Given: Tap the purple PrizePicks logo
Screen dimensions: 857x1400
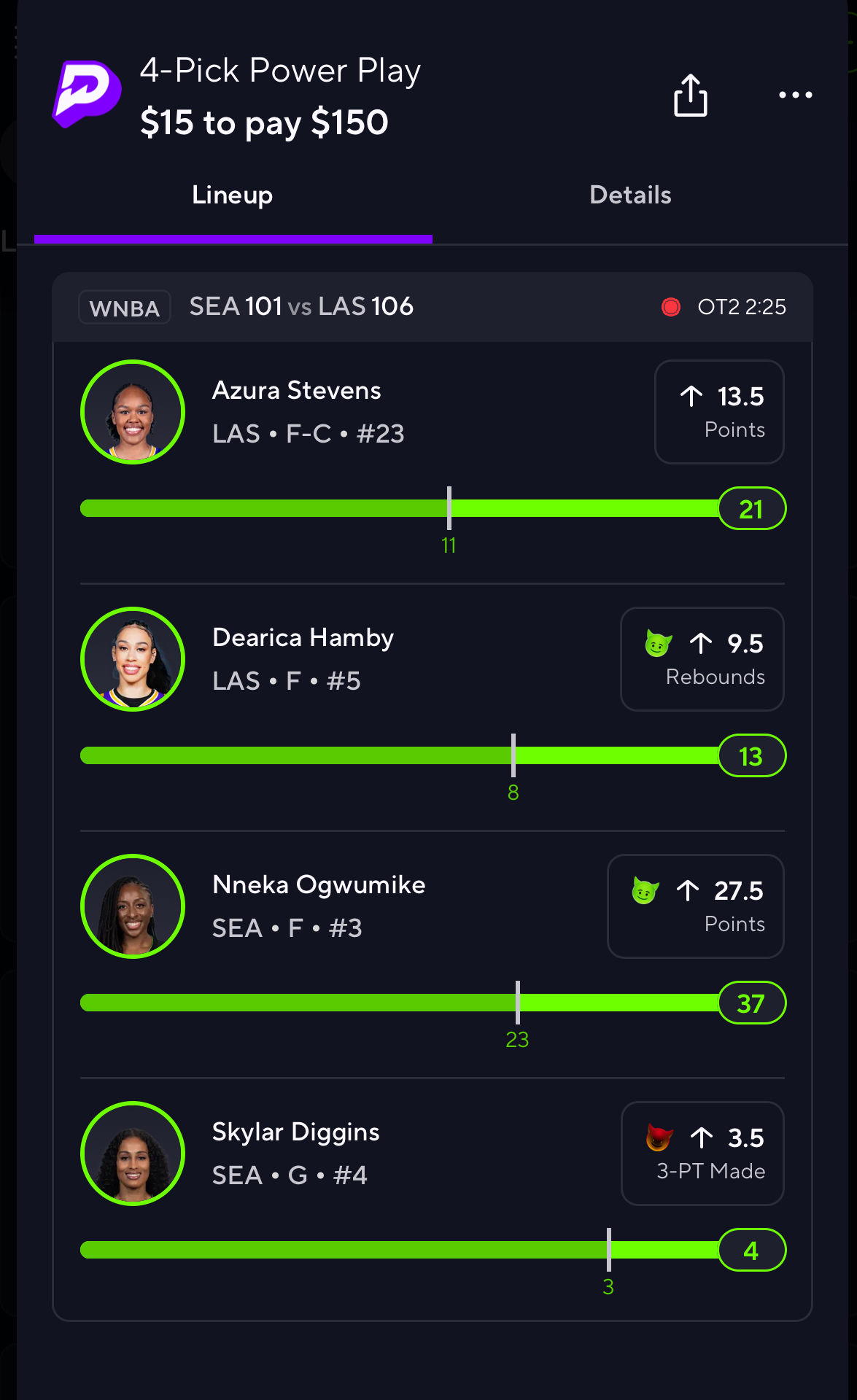Looking at the screenshot, I should point(87,94).
